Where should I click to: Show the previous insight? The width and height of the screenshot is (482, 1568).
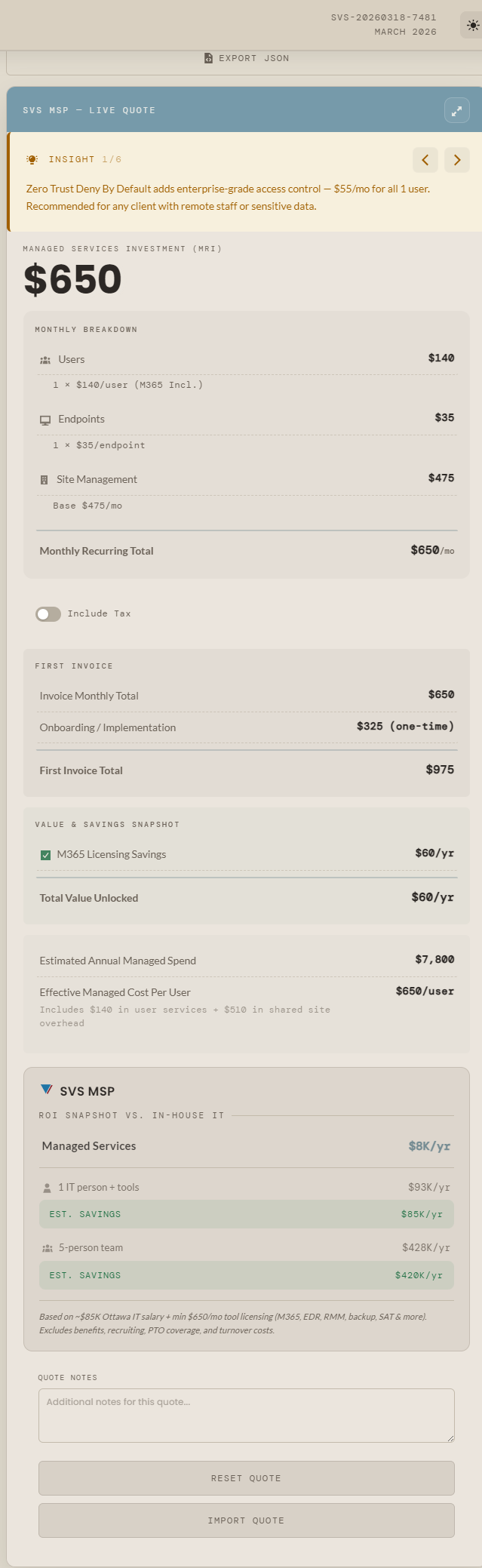tap(425, 159)
